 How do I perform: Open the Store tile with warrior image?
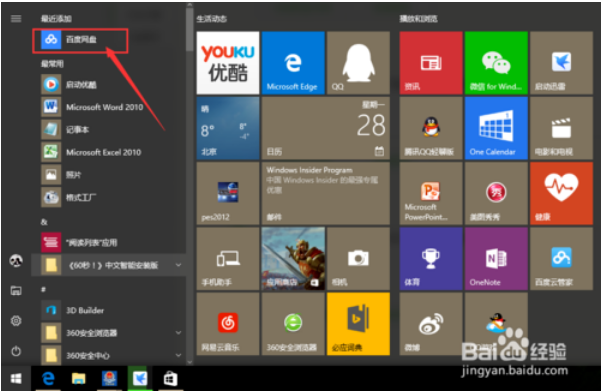[x=293, y=258]
